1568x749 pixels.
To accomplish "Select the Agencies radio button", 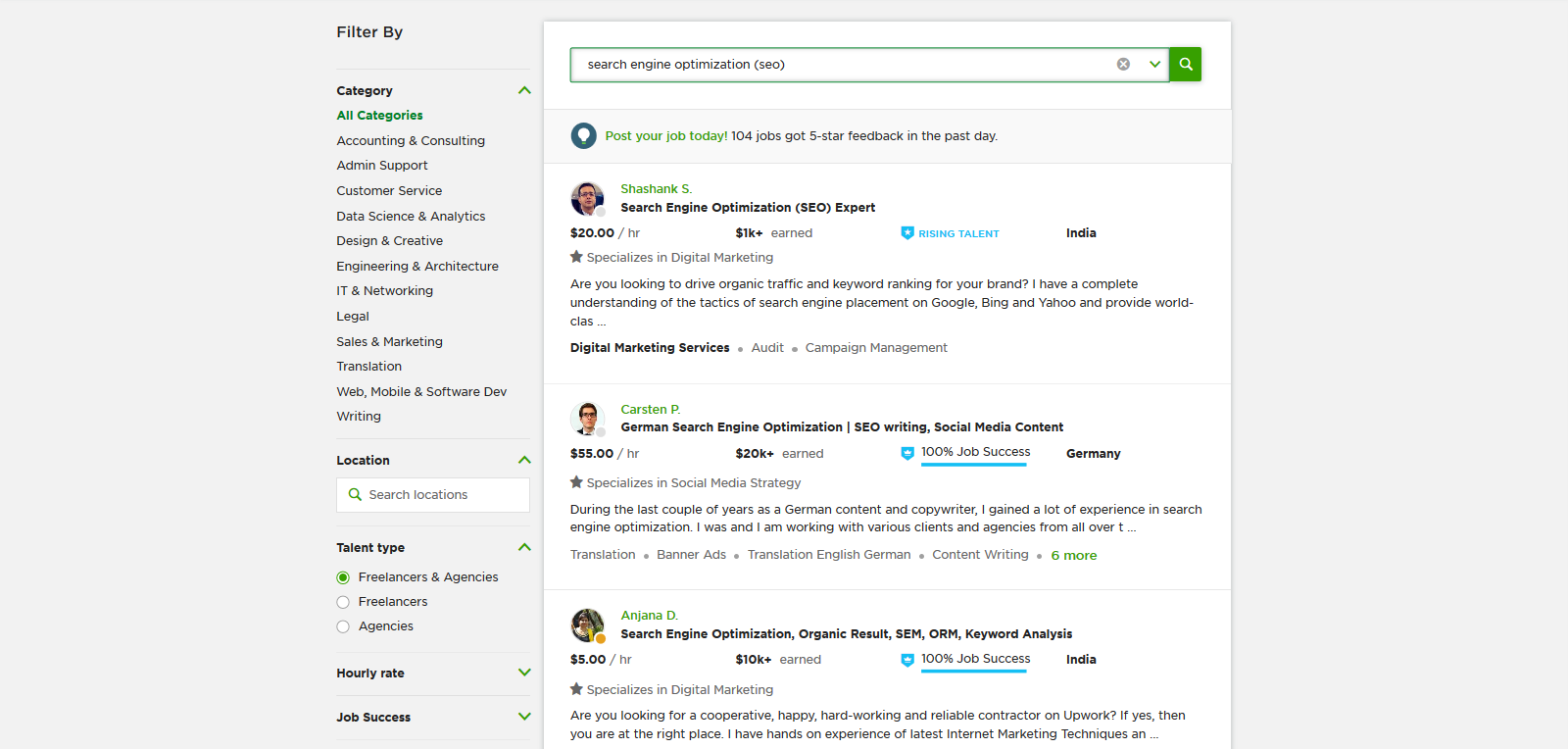I will [343, 626].
